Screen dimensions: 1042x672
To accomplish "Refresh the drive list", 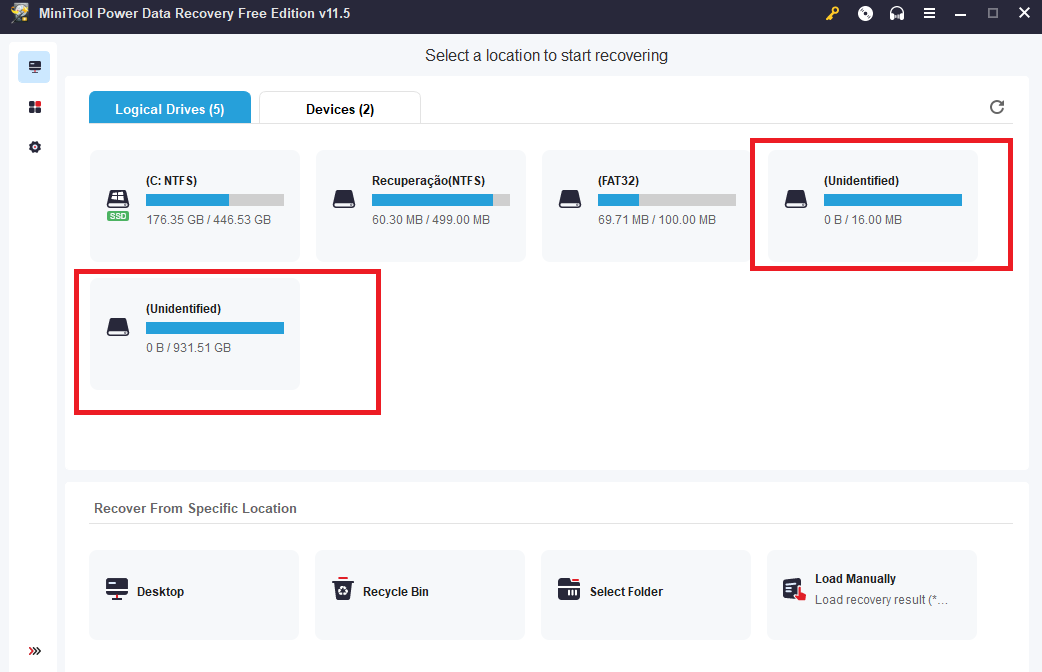I will click(x=997, y=107).
